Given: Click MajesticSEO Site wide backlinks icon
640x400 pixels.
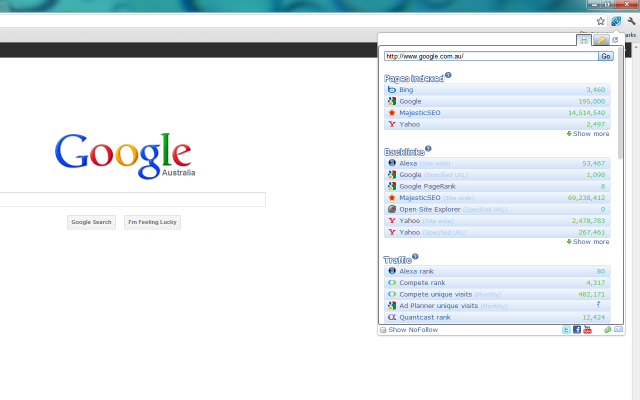Looking at the screenshot, I should point(392,198).
